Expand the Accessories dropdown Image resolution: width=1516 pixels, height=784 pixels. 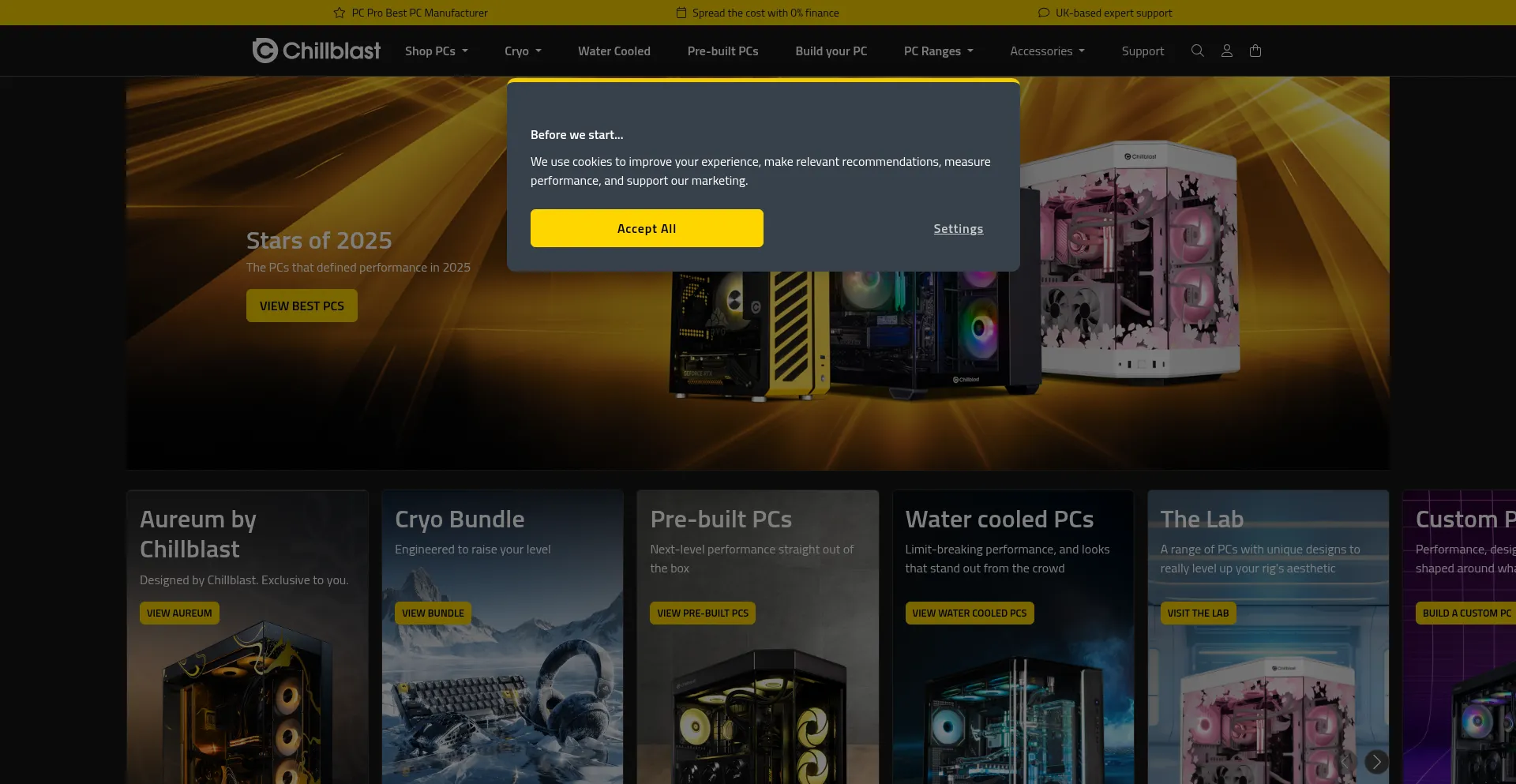point(1048,51)
